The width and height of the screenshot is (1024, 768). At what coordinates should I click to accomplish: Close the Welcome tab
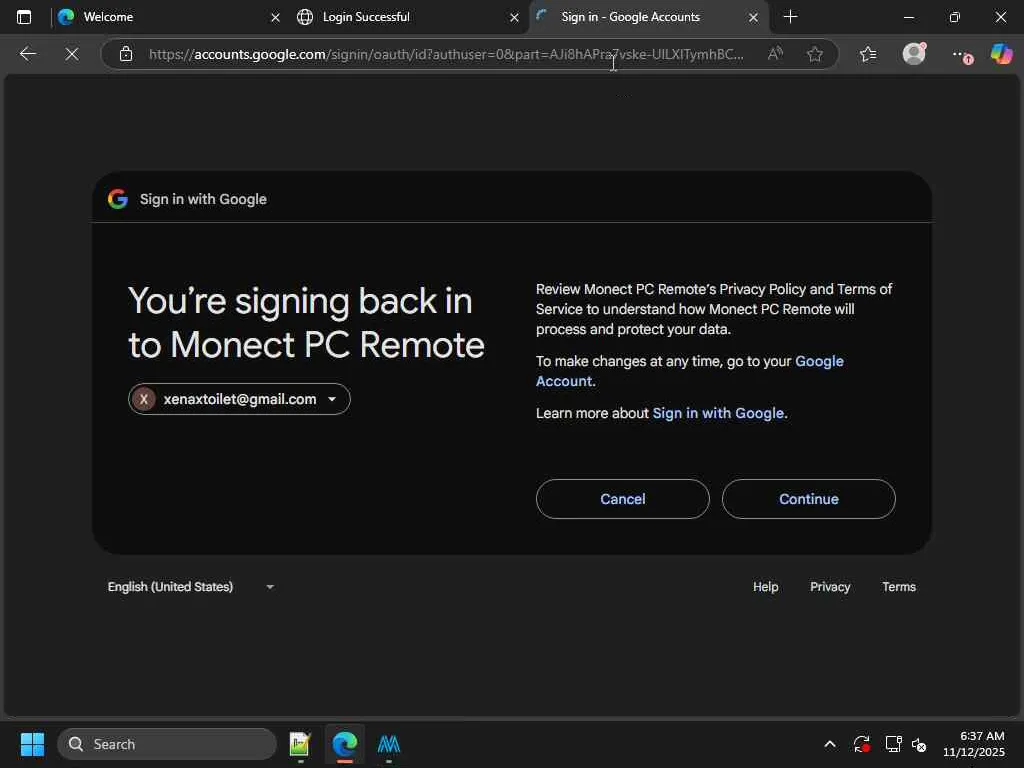pyautogui.click(x=275, y=18)
